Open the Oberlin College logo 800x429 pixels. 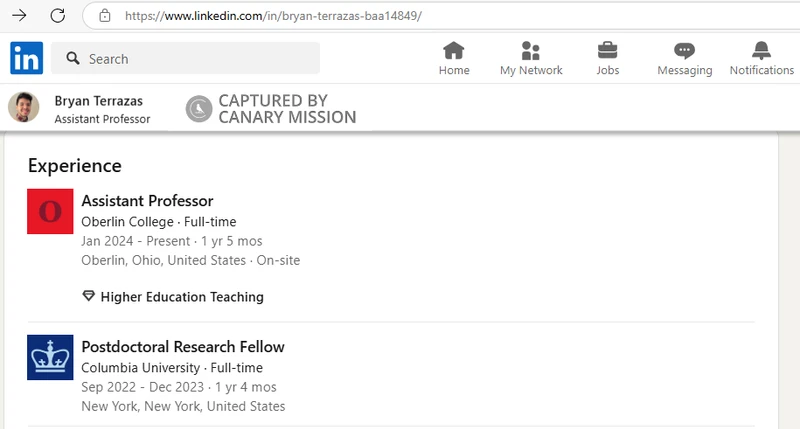[x=50, y=211]
